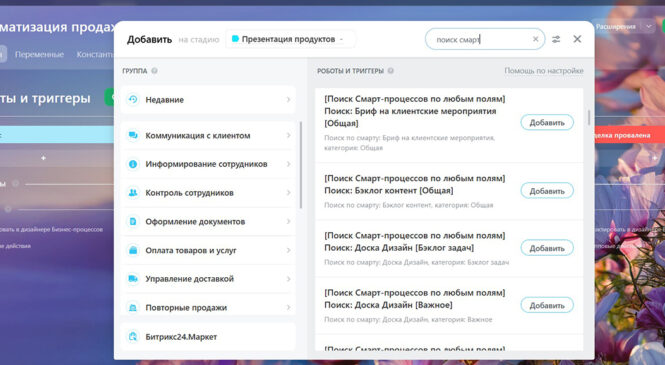Image resolution: width=665 pixels, height=365 pixels.
Task: Click the plus icon on the background stage row
Action: 43,158
